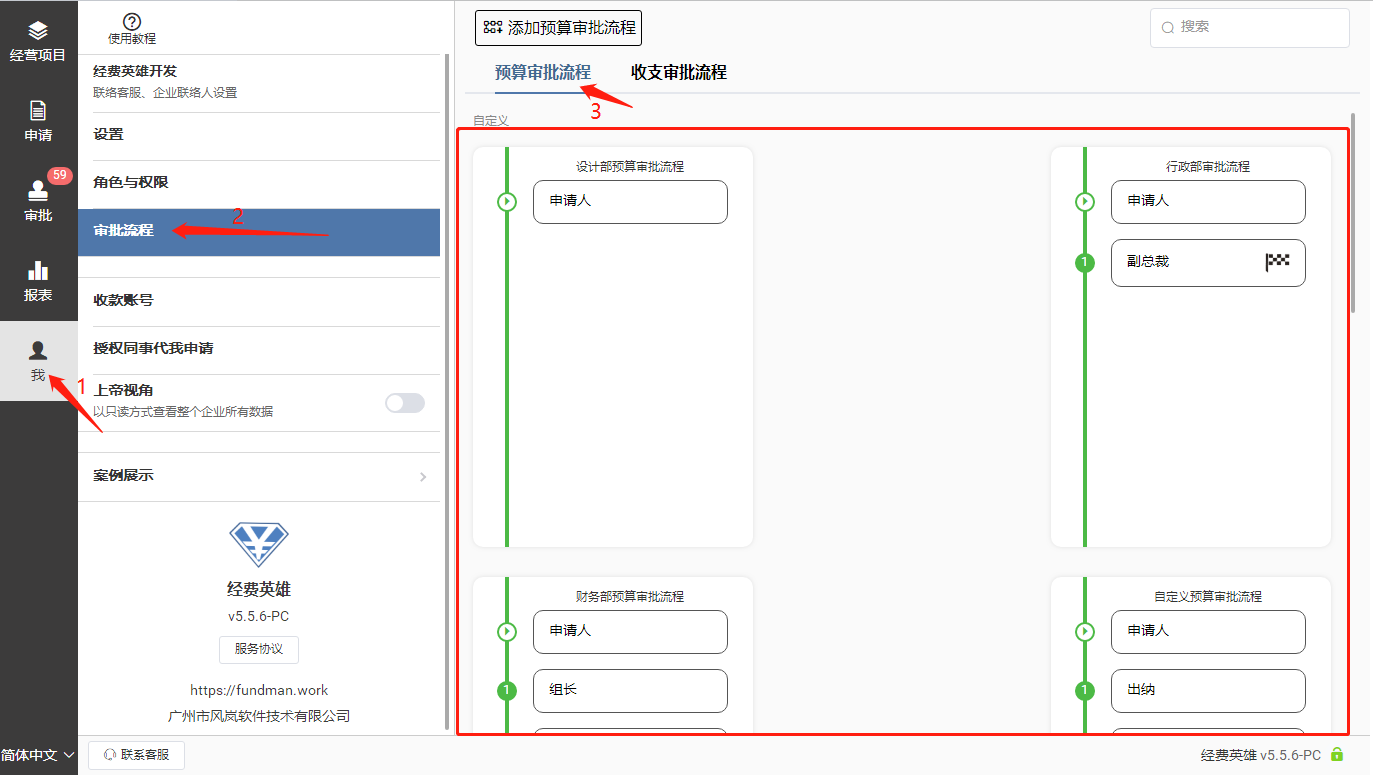1373x776 pixels.
Task: Click 广州市风岚软件技术有限公司 company name
Action: coord(259,717)
